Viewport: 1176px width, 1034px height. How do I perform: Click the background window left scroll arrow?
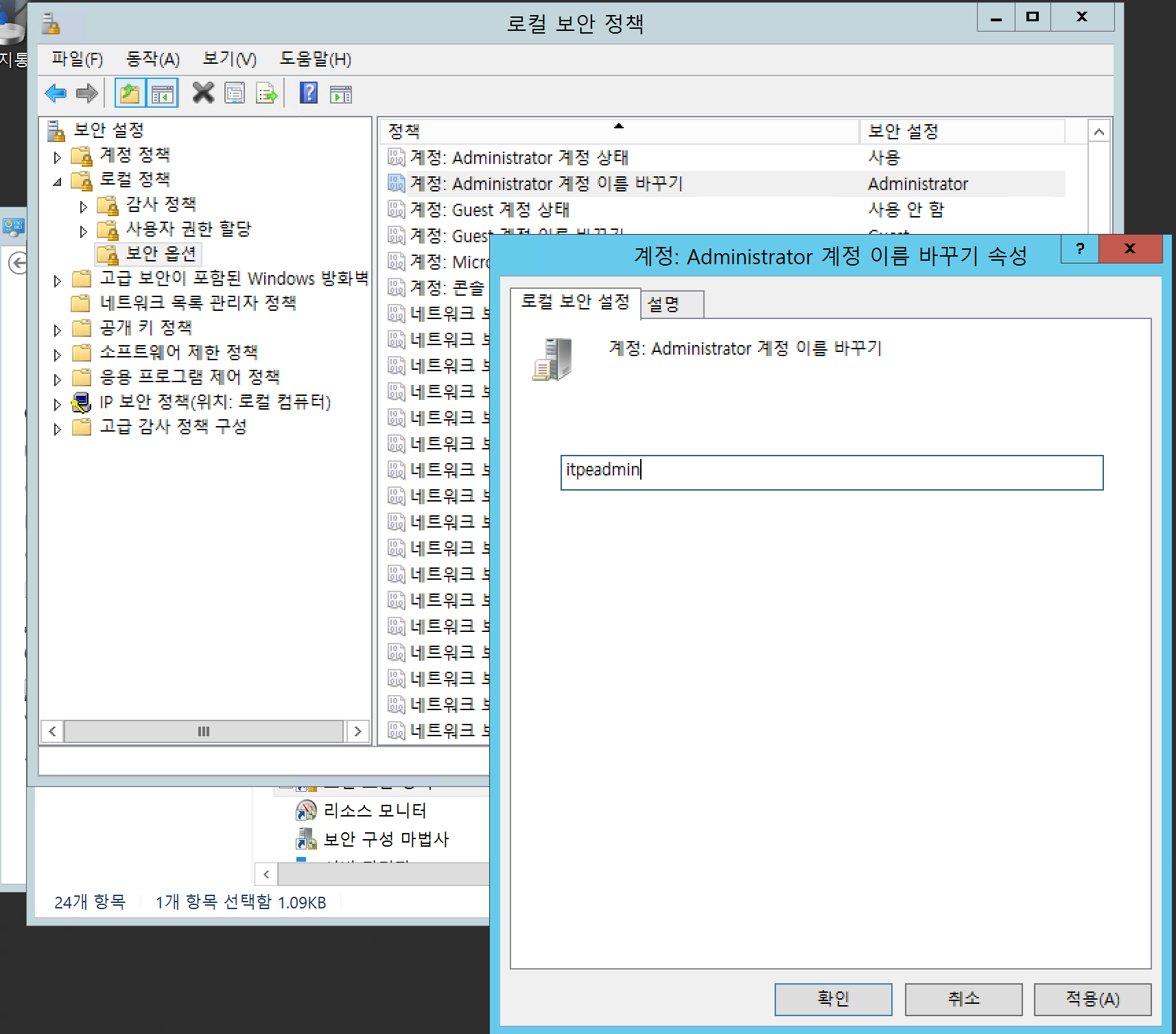[266, 874]
